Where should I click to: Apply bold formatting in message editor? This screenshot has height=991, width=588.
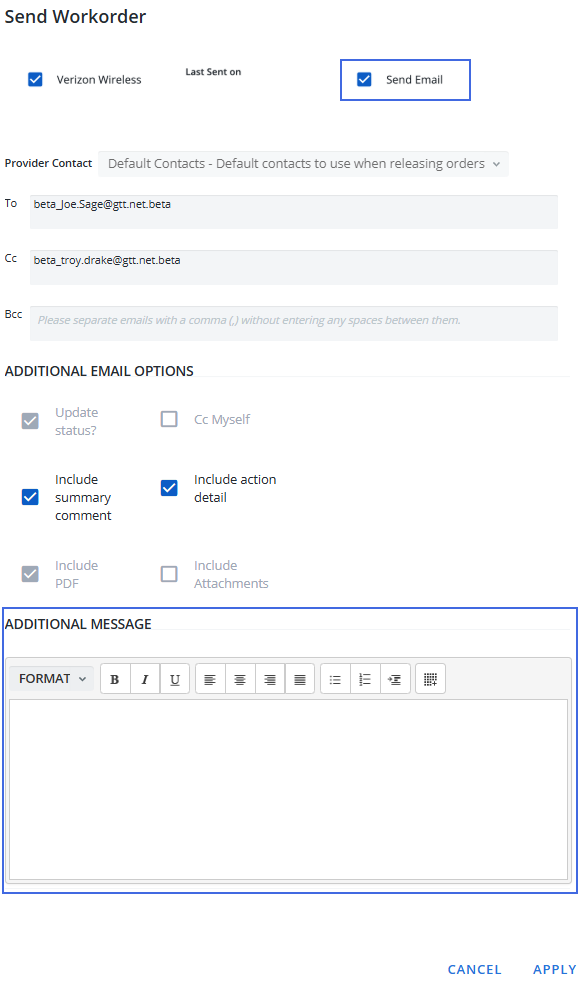click(115, 679)
